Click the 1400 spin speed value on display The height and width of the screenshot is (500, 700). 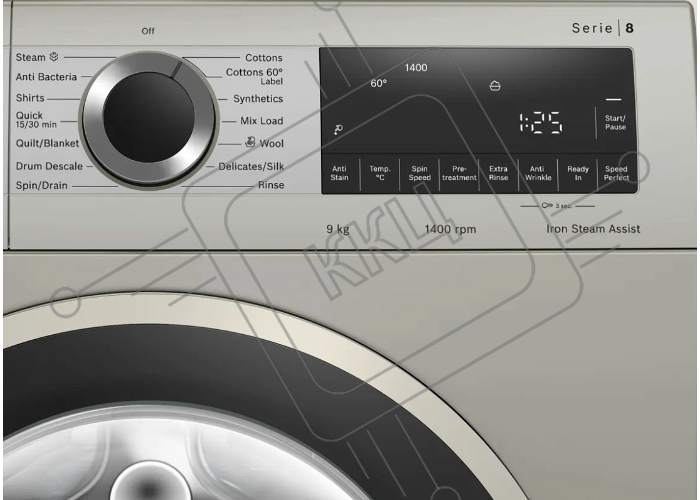click(416, 67)
